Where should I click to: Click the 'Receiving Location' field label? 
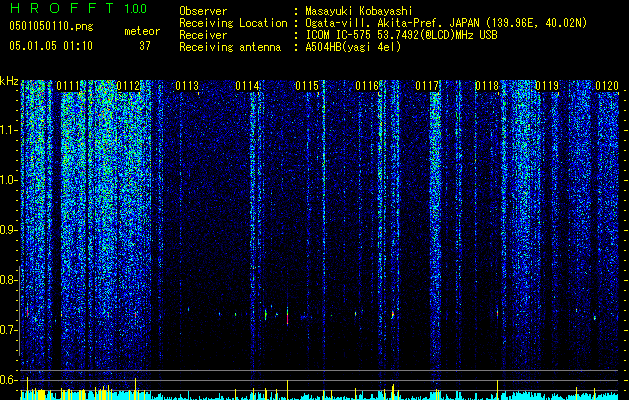(x=233, y=23)
